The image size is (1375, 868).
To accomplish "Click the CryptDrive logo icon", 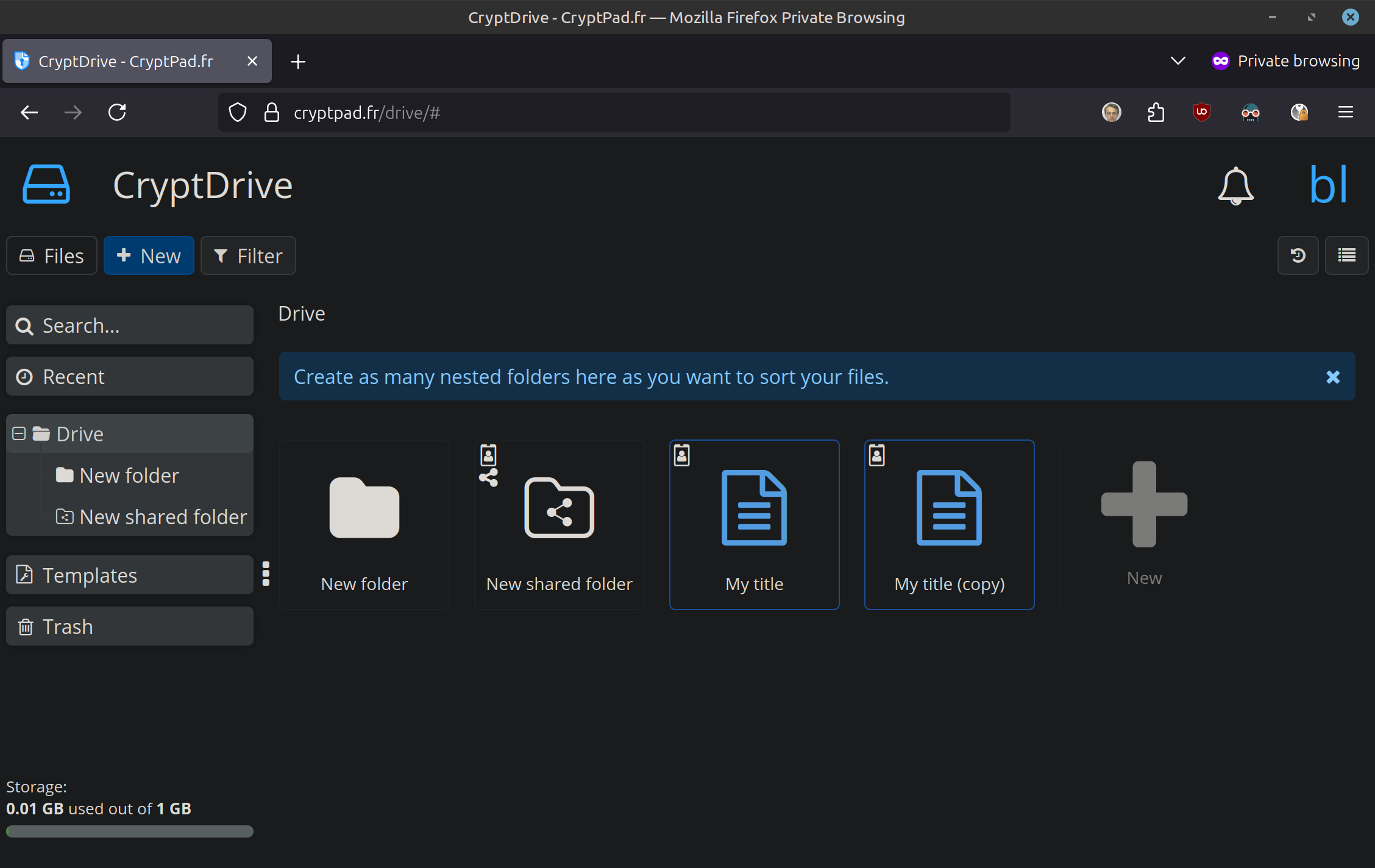I will click(46, 184).
